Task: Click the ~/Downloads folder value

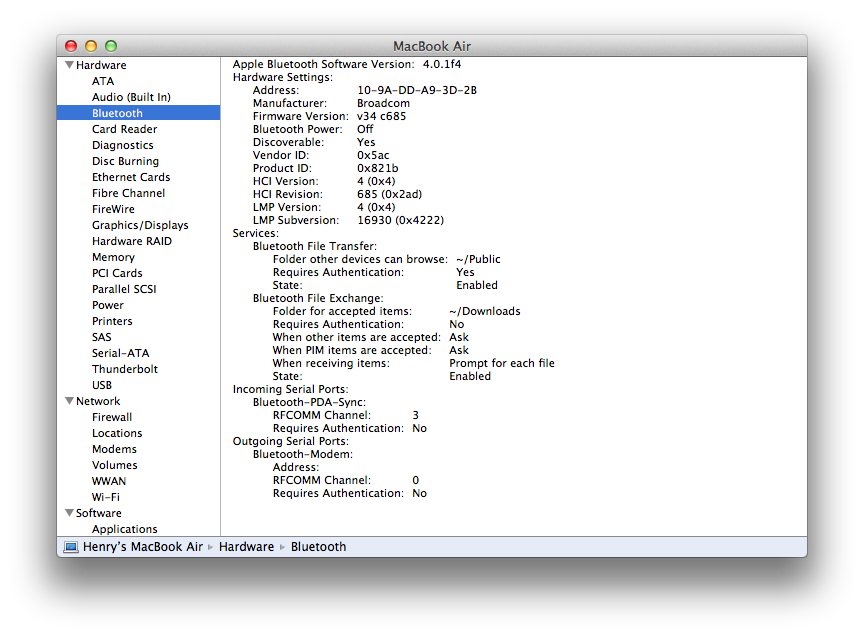Action: click(x=484, y=311)
